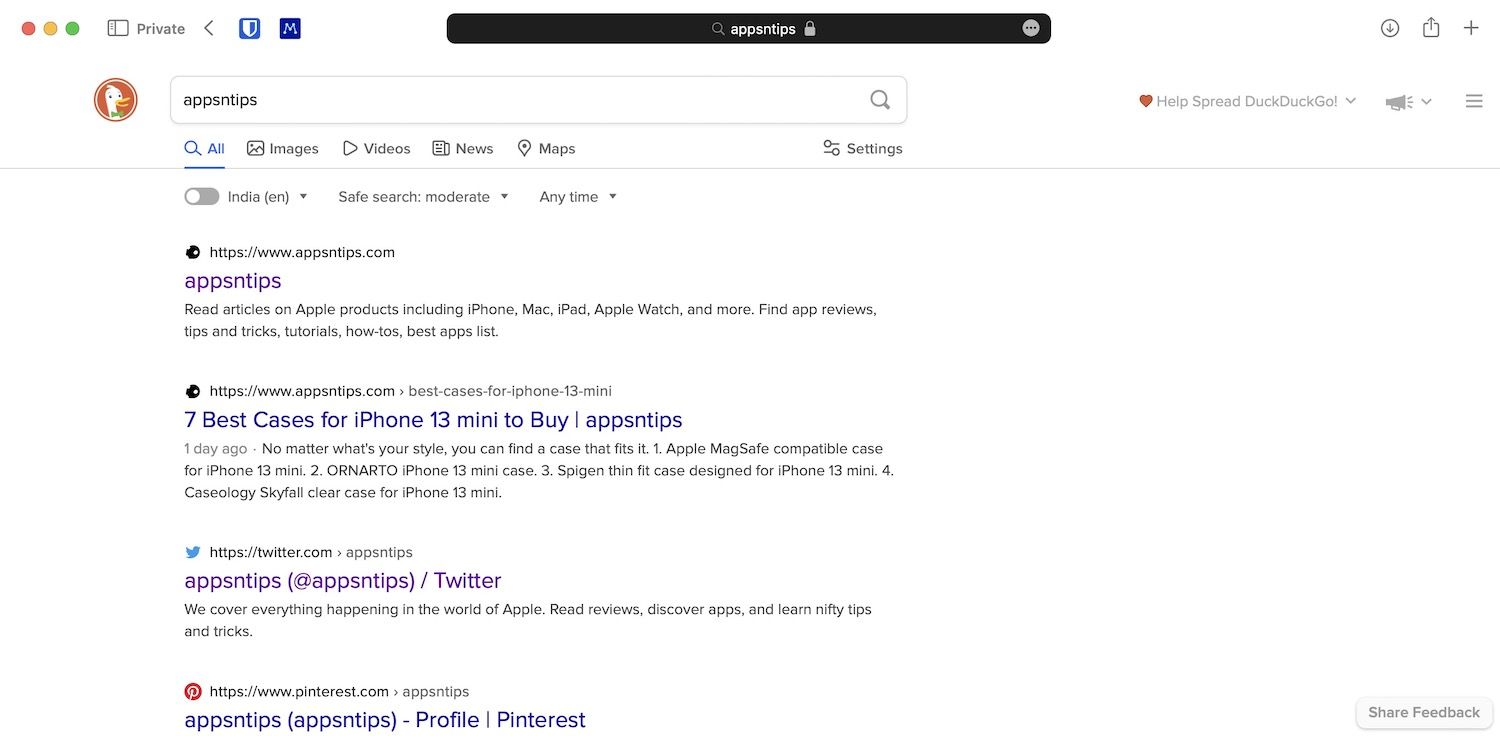Click the magnifying glass search icon
Viewport: 1500px width, 736px height.
click(x=879, y=99)
